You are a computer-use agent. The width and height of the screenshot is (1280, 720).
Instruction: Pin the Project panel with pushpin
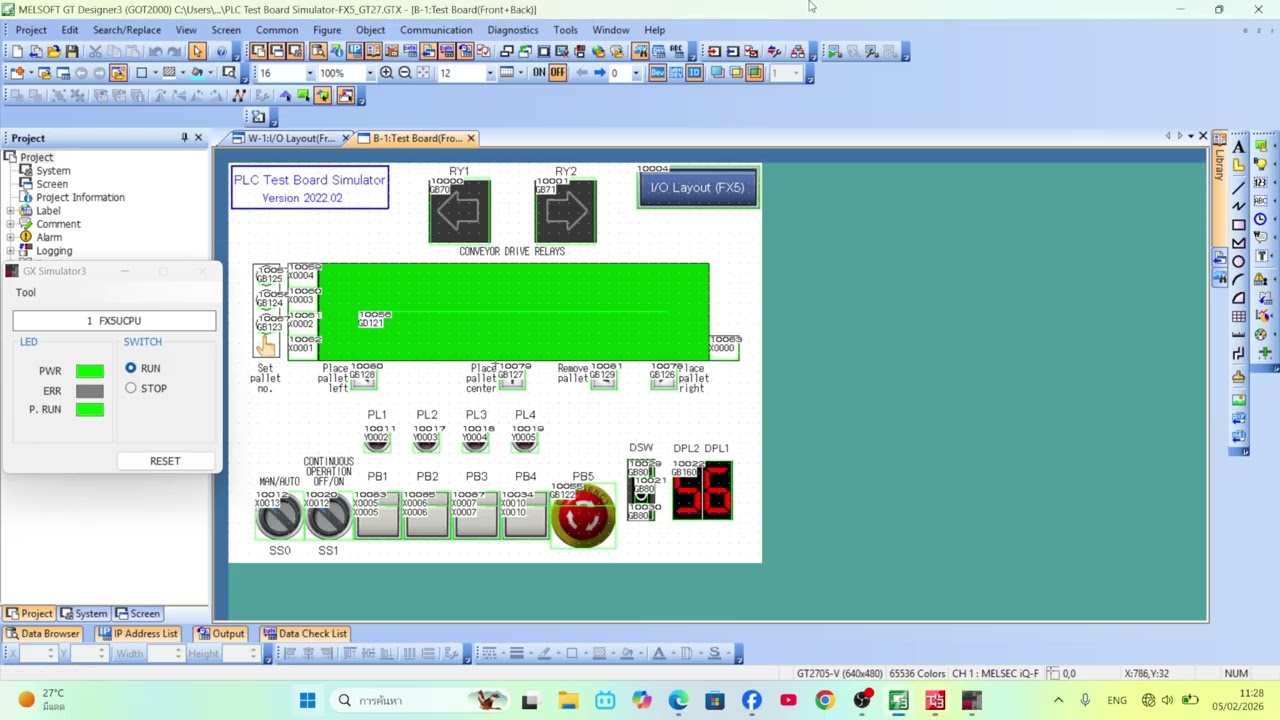point(184,138)
